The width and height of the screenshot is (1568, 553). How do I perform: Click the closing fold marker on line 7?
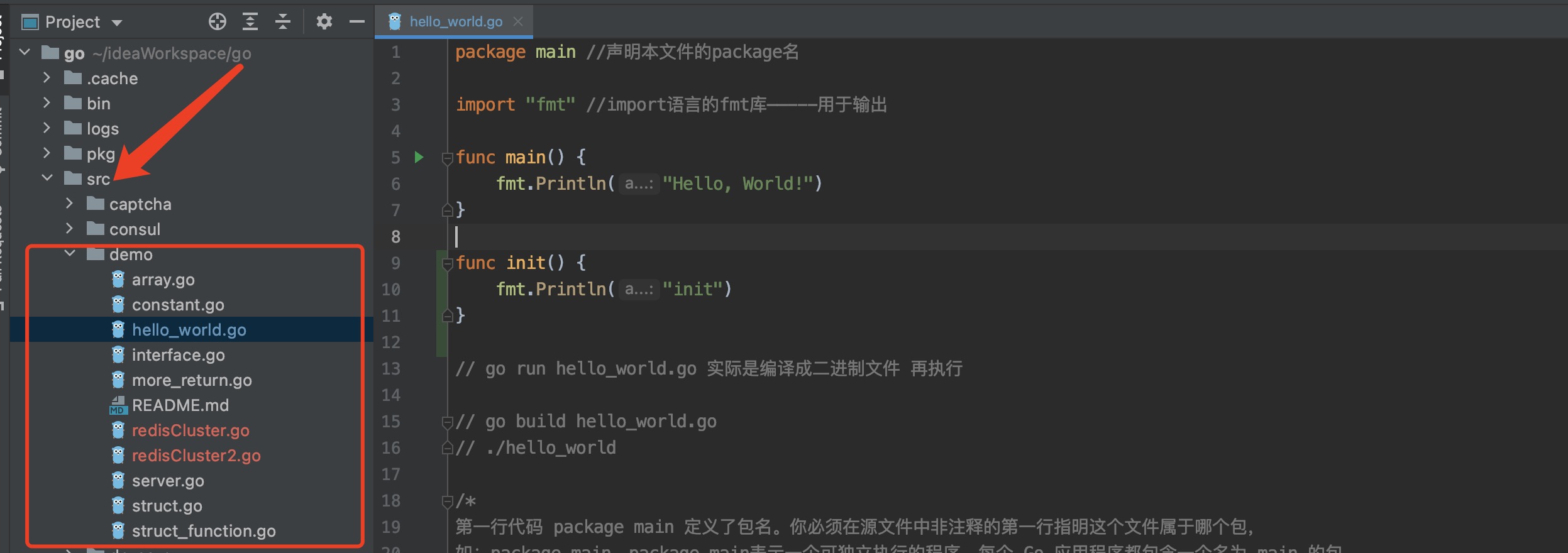click(447, 209)
